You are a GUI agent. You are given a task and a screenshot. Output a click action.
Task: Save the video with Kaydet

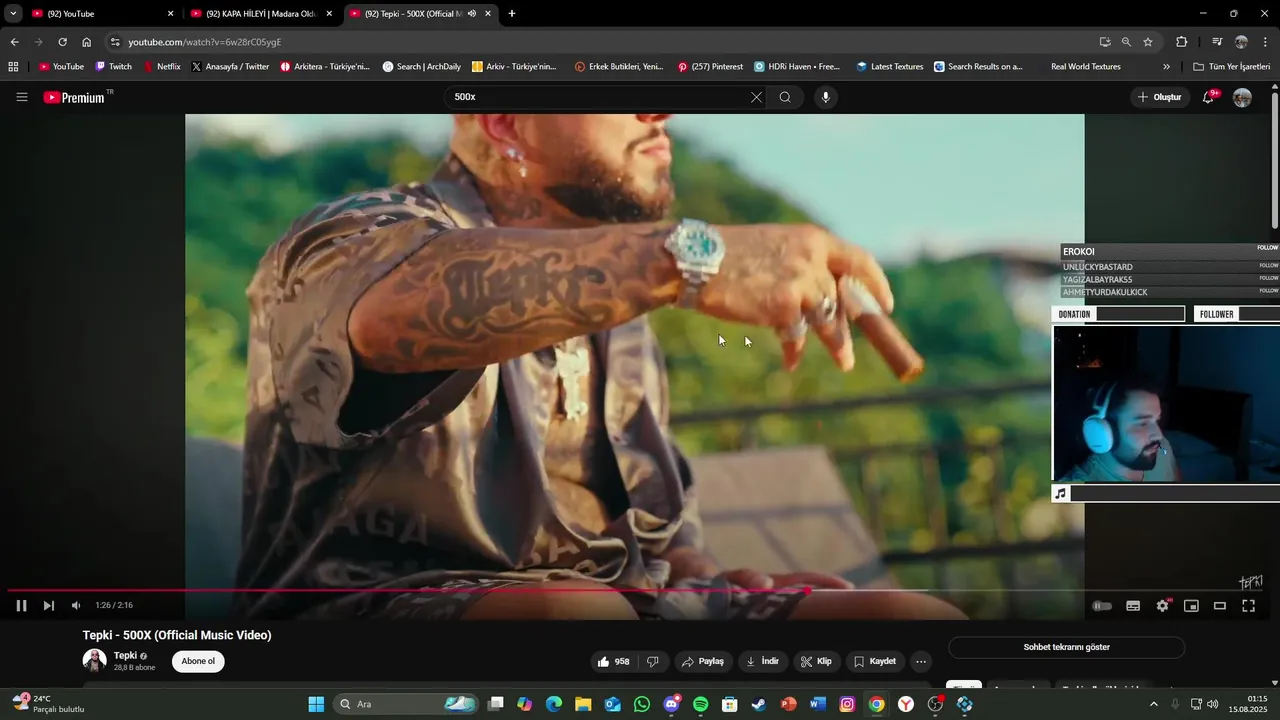(875, 661)
